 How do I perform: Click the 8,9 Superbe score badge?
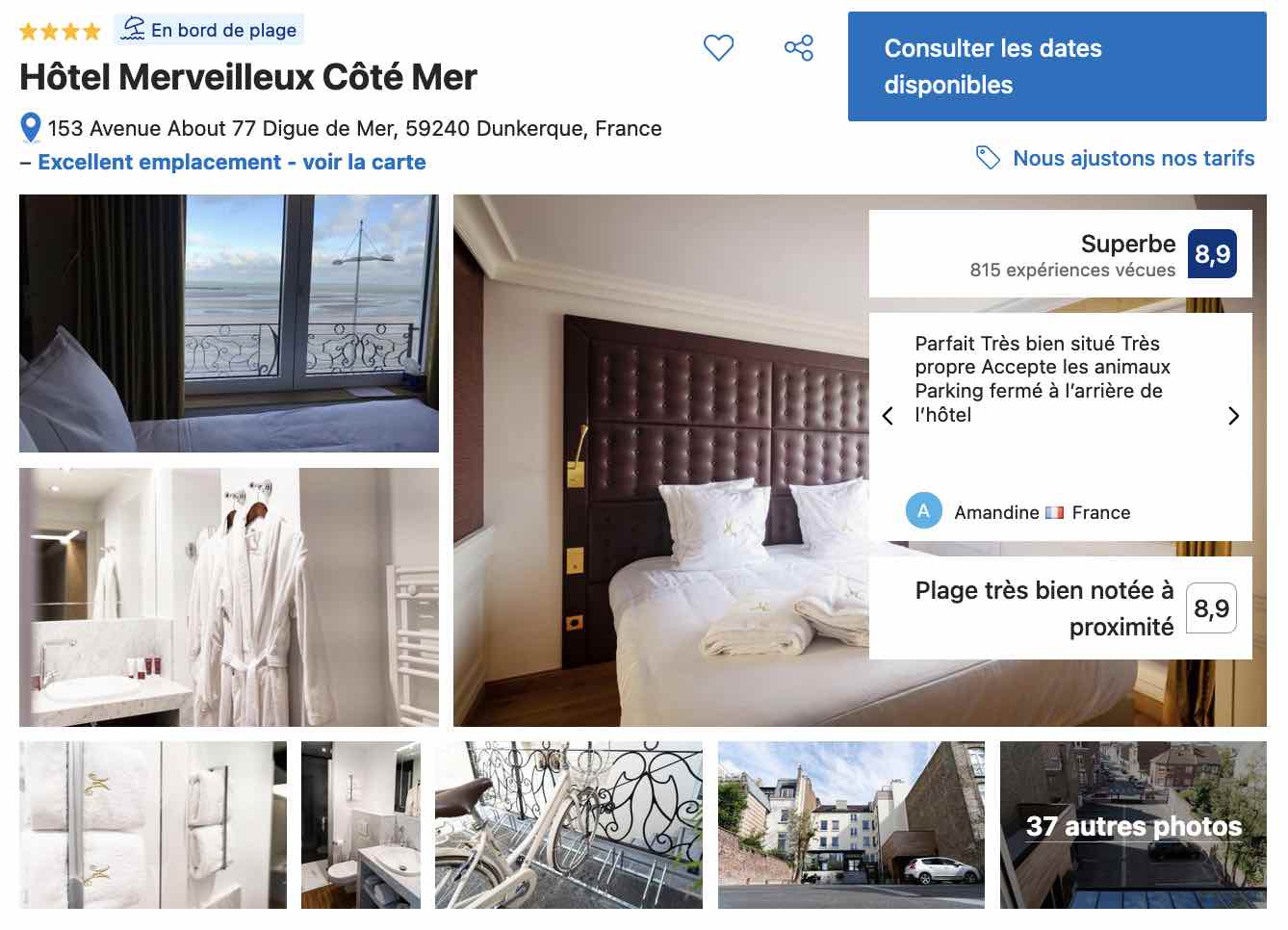[x=1212, y=253]
